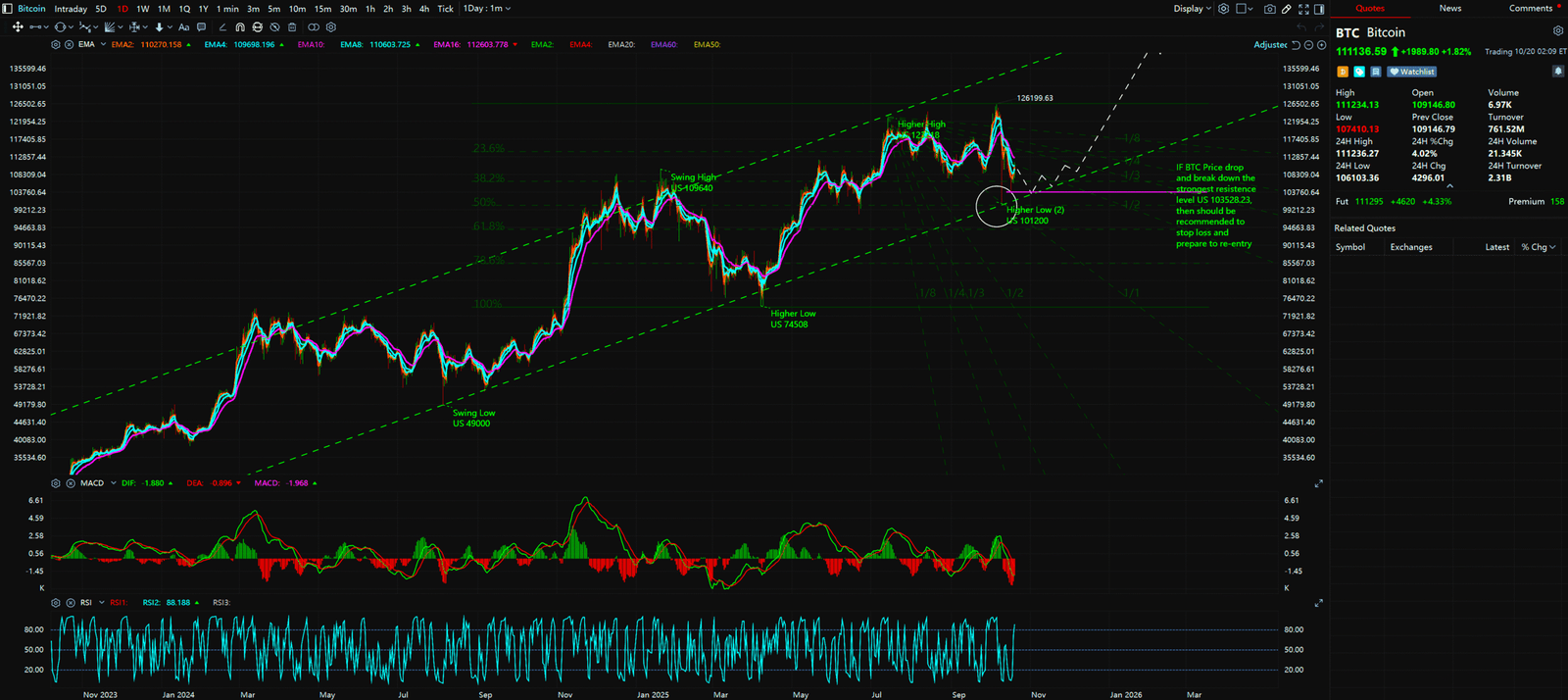
Task: Select the 1W timeframe
Action: pyautogui.click(x=143, y=9)
